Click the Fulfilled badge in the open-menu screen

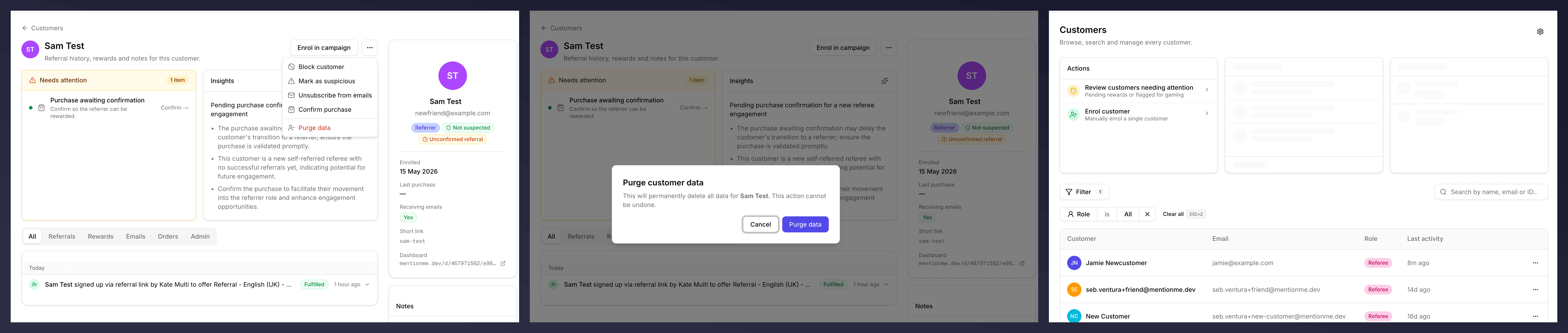coord(314,284)
